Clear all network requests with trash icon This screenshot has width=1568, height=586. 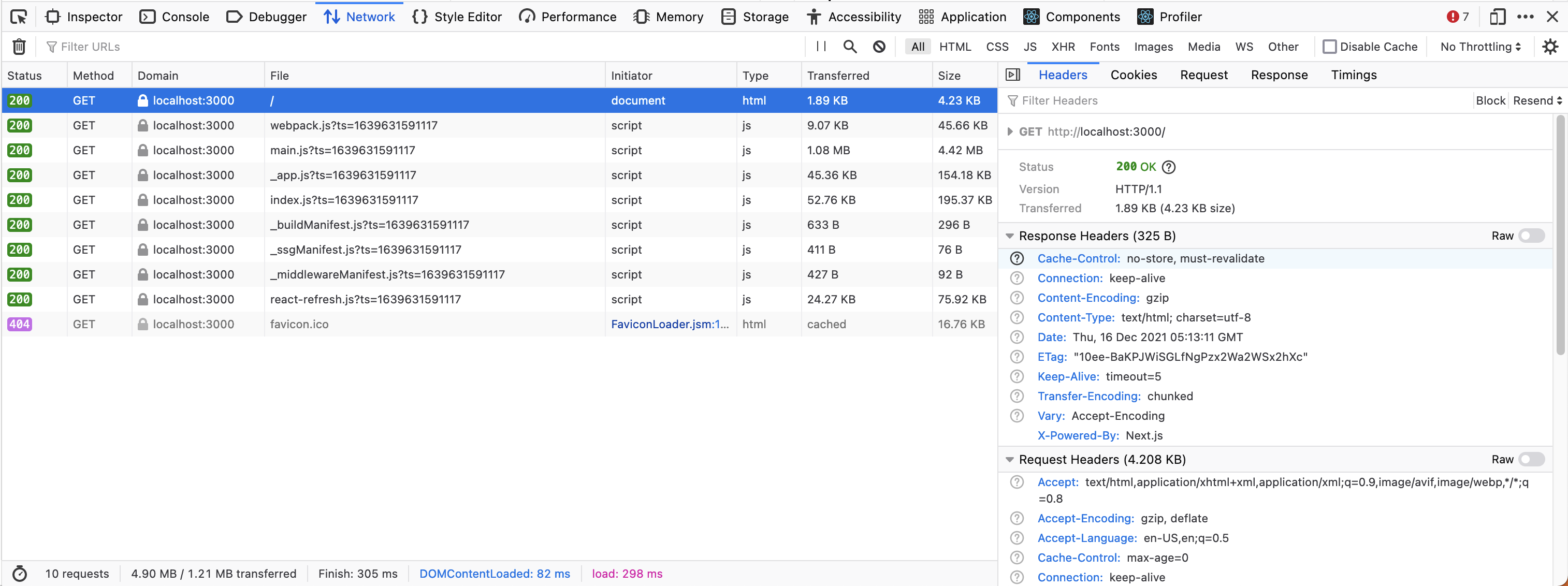(x=19, y=46)
